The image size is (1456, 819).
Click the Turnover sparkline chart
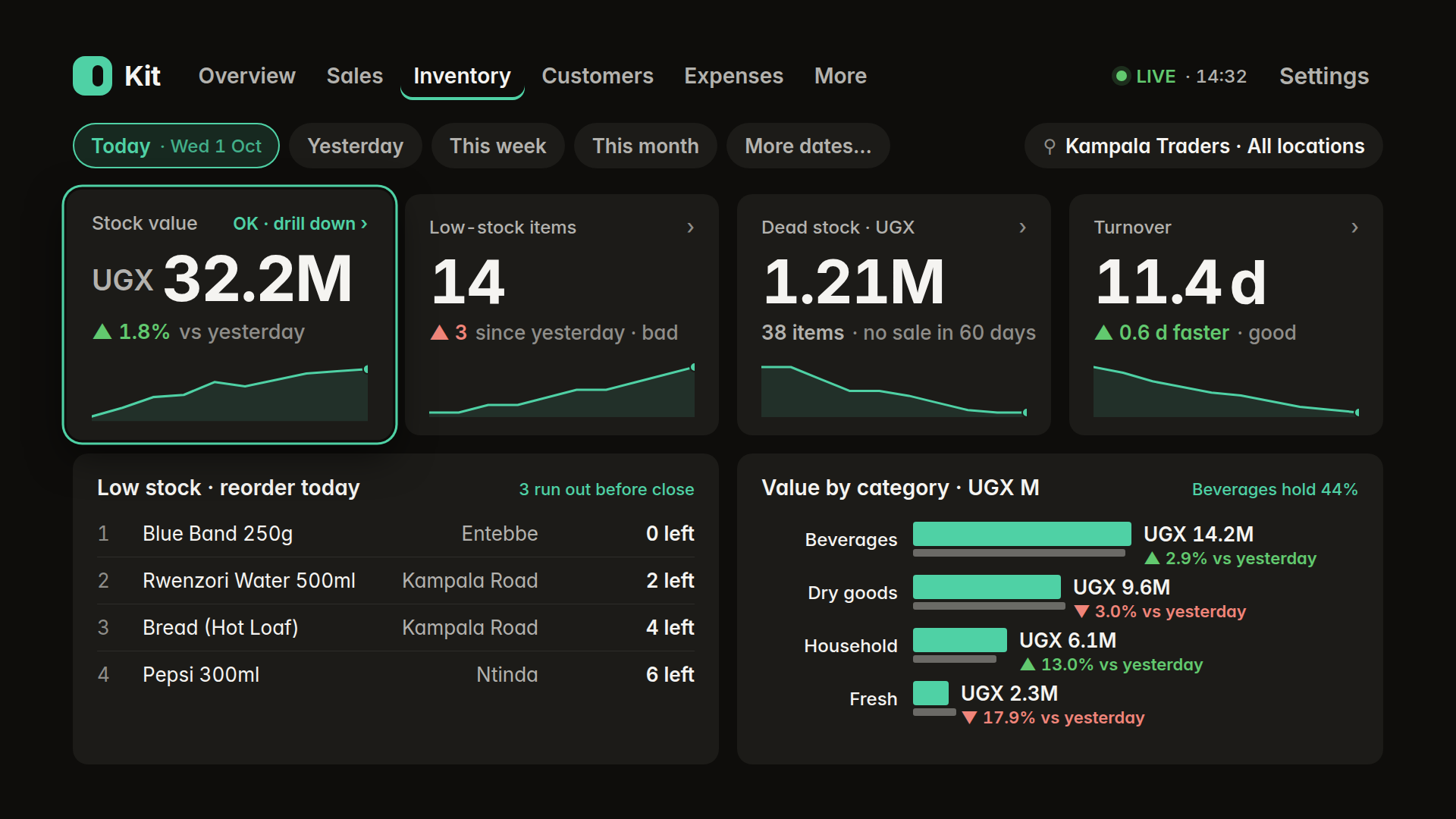[x=1226, y=391]
